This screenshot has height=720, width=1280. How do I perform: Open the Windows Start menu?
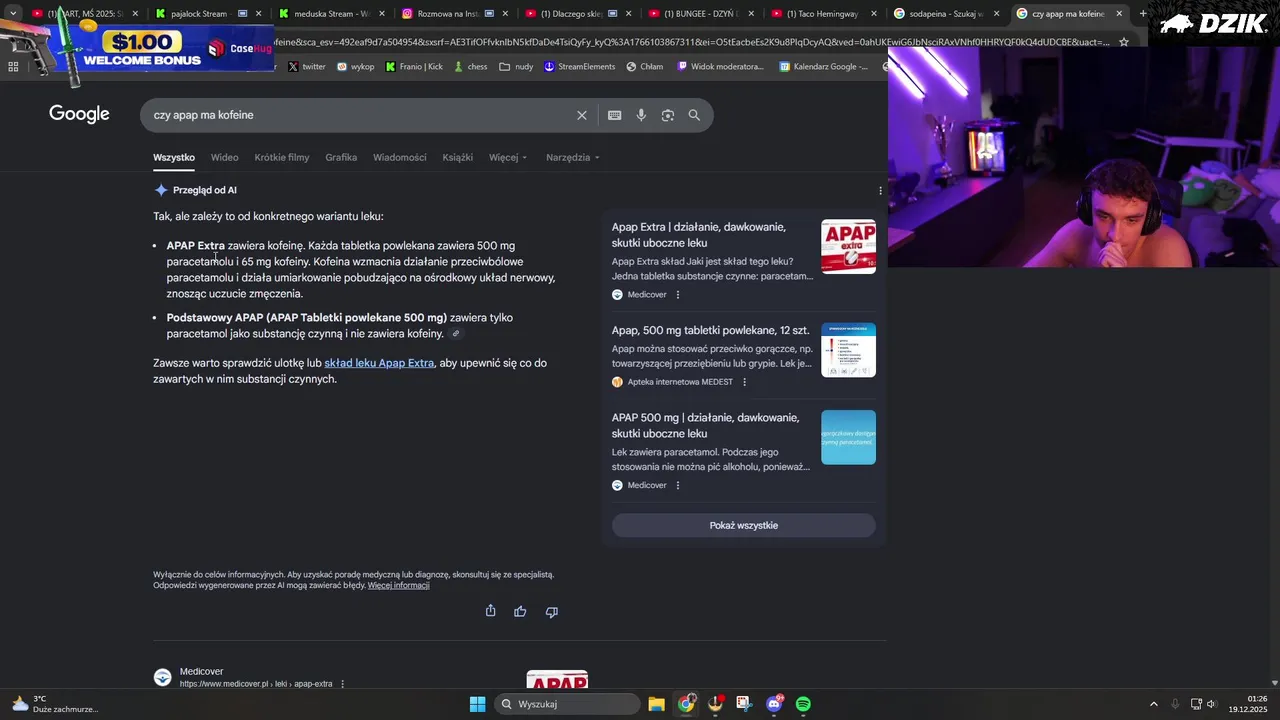pyautogui.click(x=477, y=704)
